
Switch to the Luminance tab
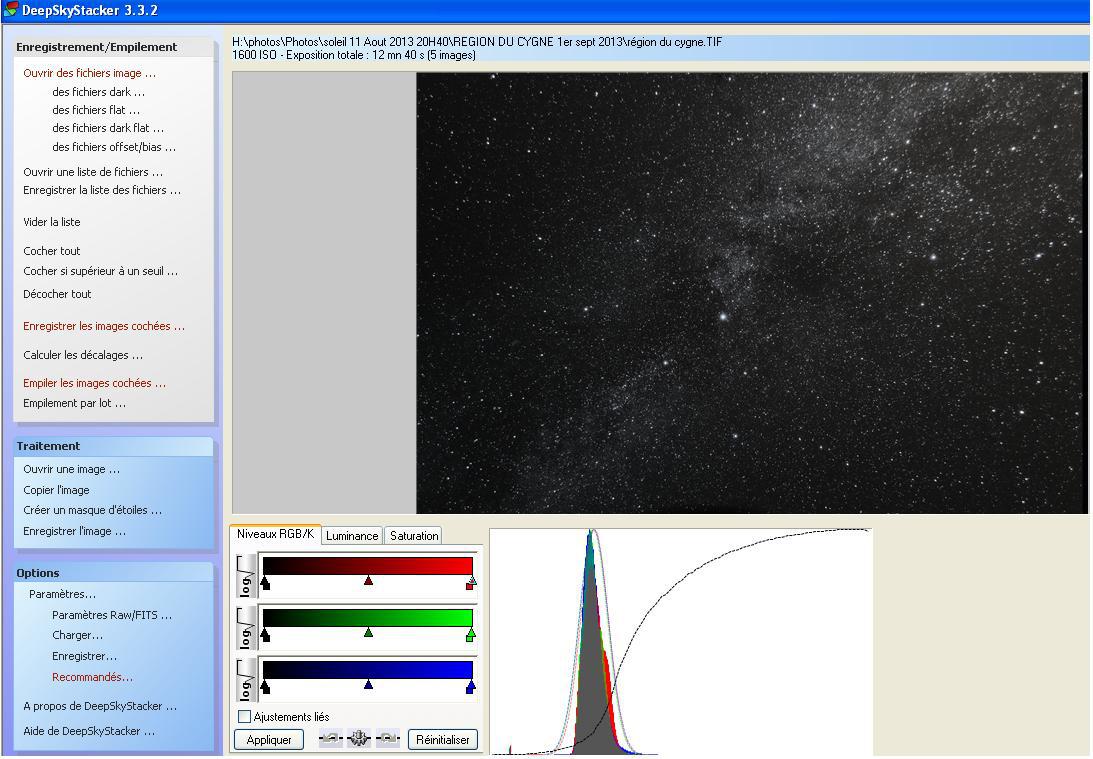(352, 535)
